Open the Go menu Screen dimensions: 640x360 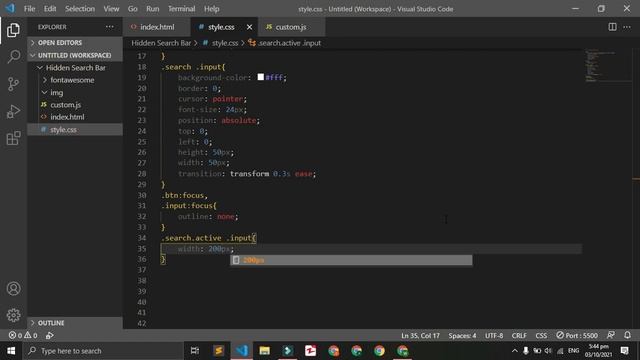click(x=132, y=9)
